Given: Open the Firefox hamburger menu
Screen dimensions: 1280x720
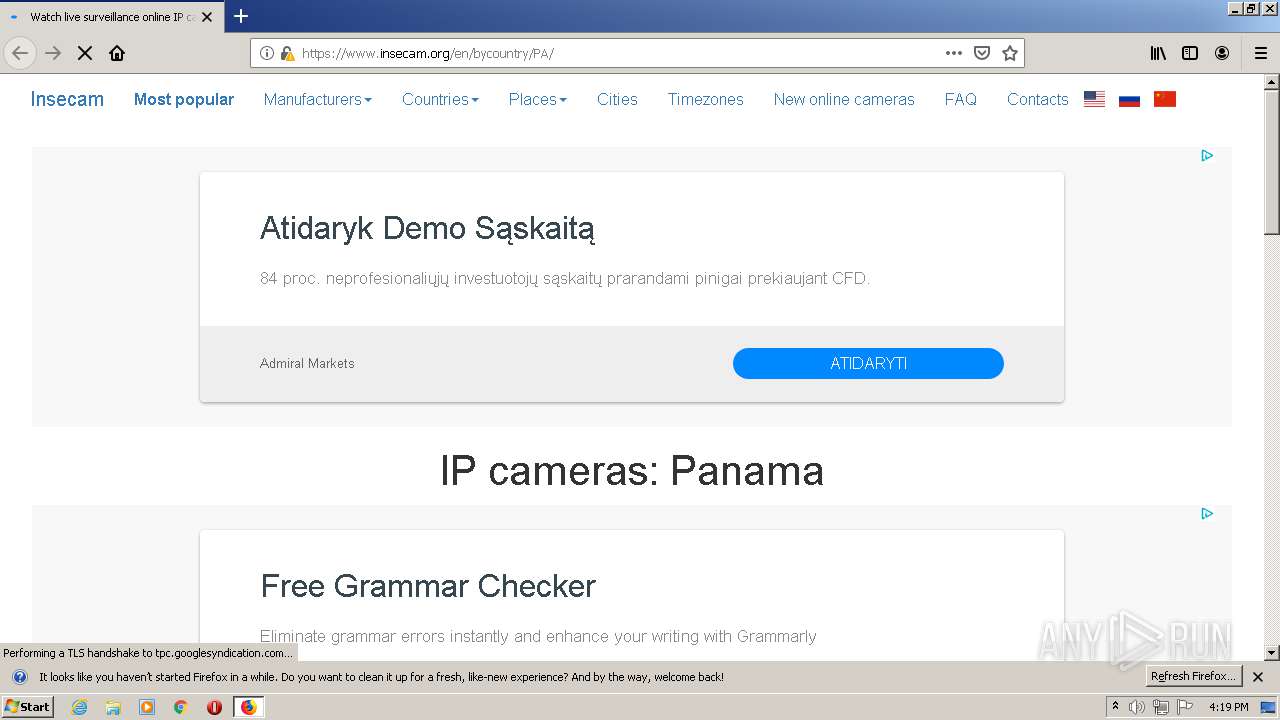Looking at the screenshot, I should (1260, 53).
